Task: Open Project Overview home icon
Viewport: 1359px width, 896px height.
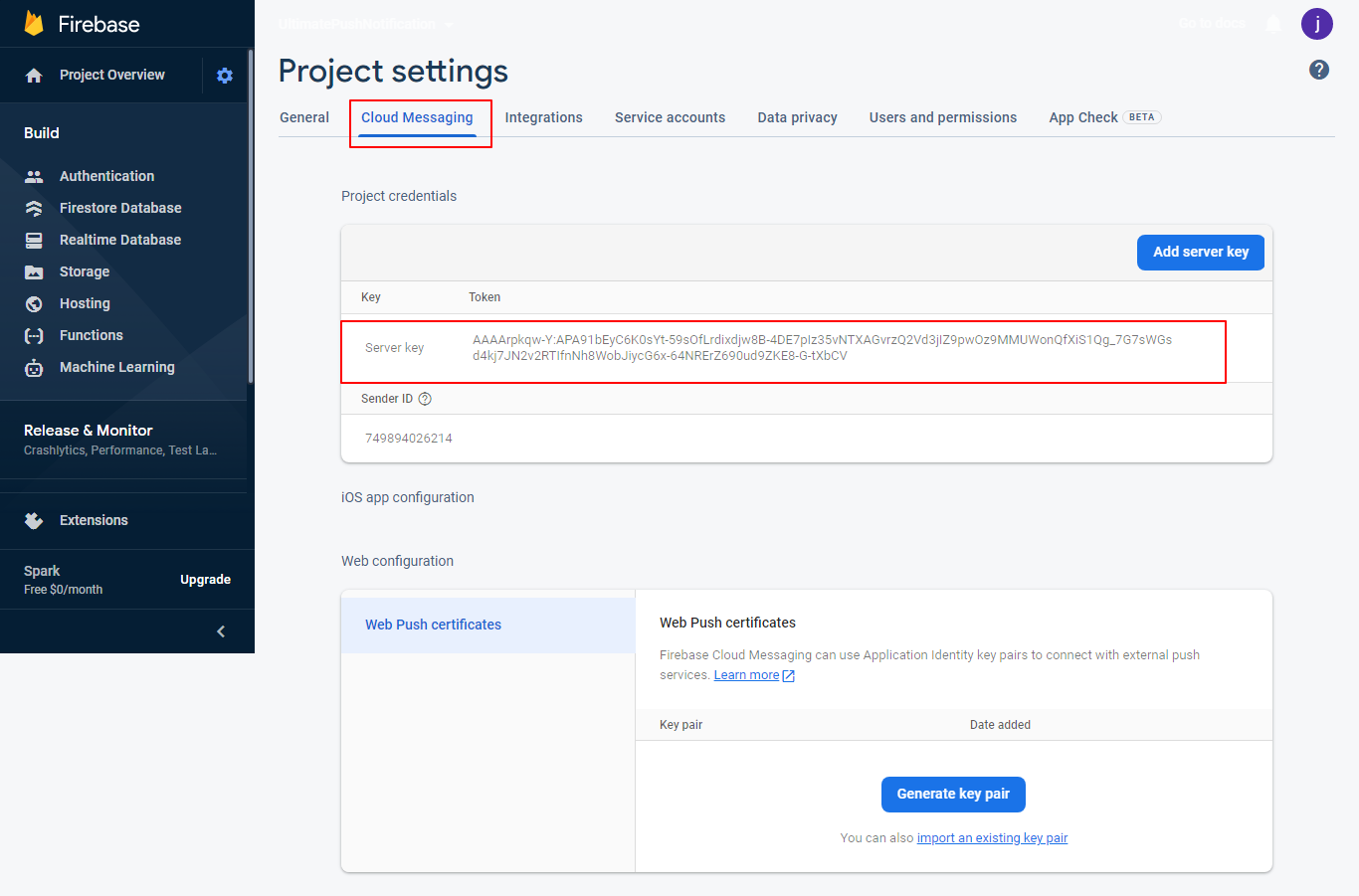Action: [x=34, y=76]
